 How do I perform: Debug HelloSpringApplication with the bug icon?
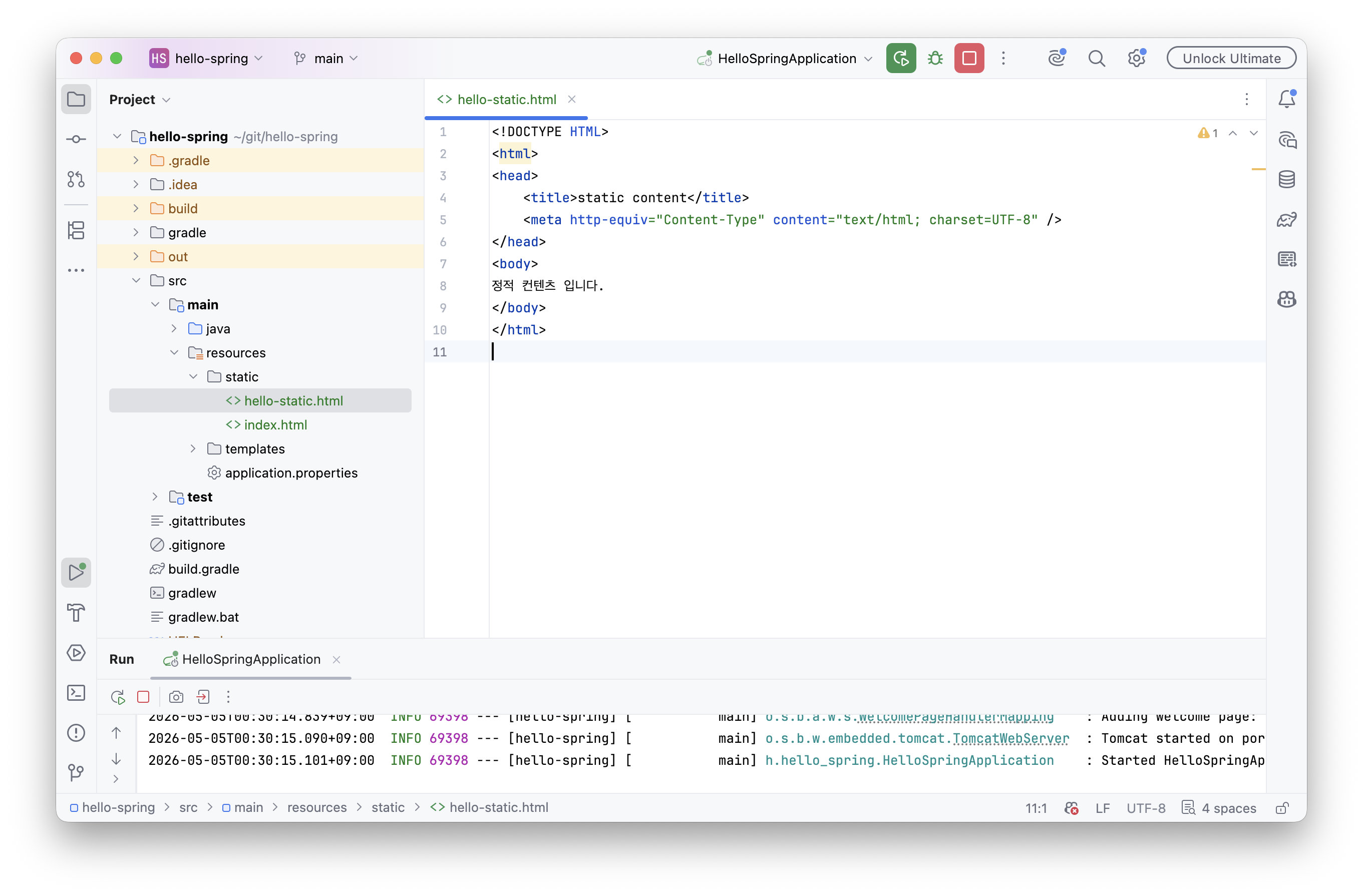point(935,58)
